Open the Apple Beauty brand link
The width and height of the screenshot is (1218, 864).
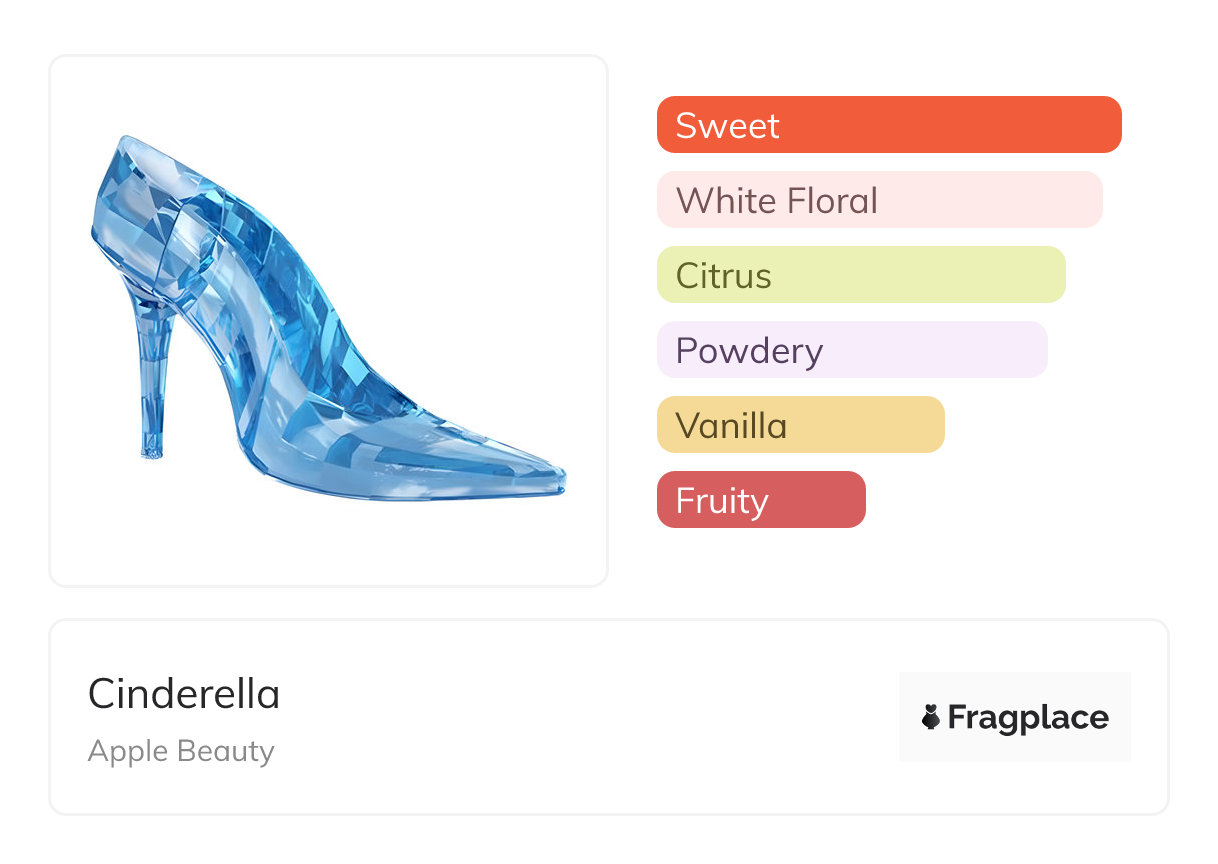pyautogui.click(x=181, y=751)
